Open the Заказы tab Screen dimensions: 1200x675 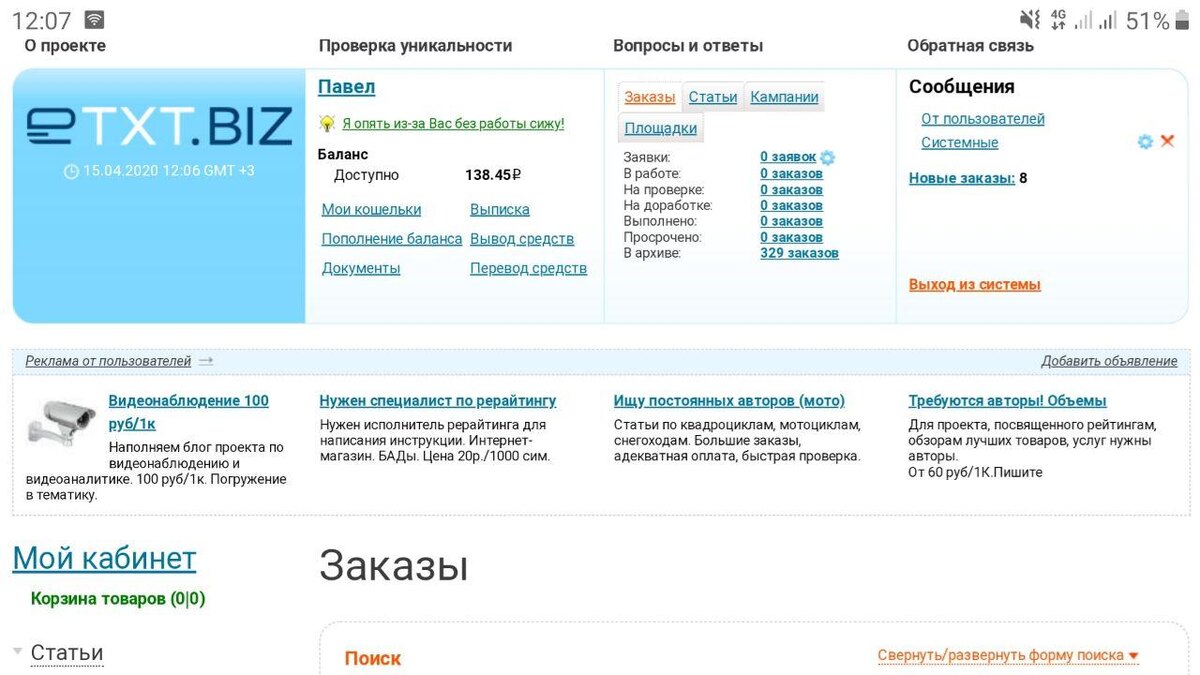click(650, 97)
